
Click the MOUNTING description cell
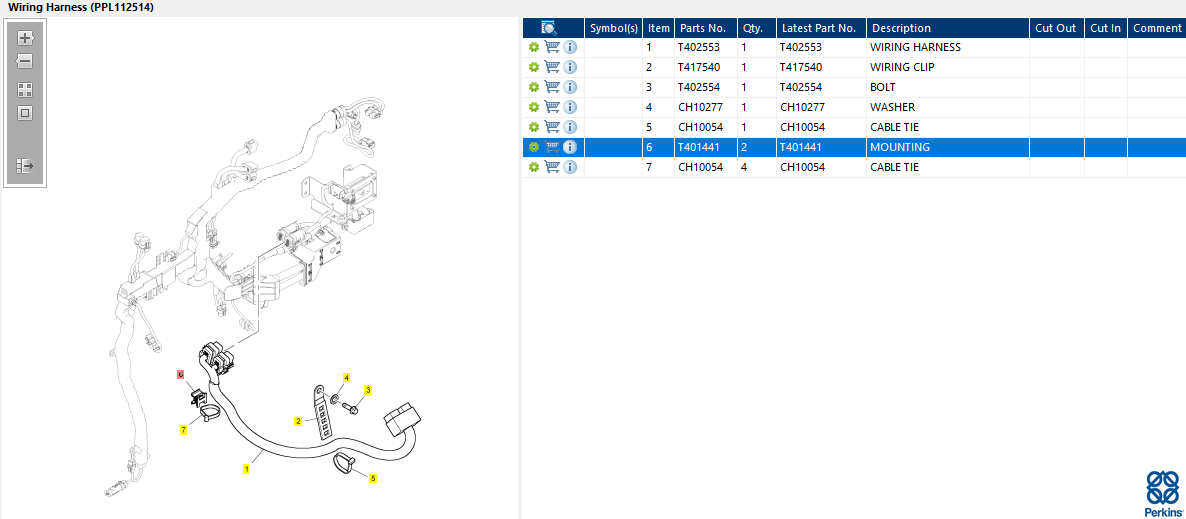[x=948, y=148]
